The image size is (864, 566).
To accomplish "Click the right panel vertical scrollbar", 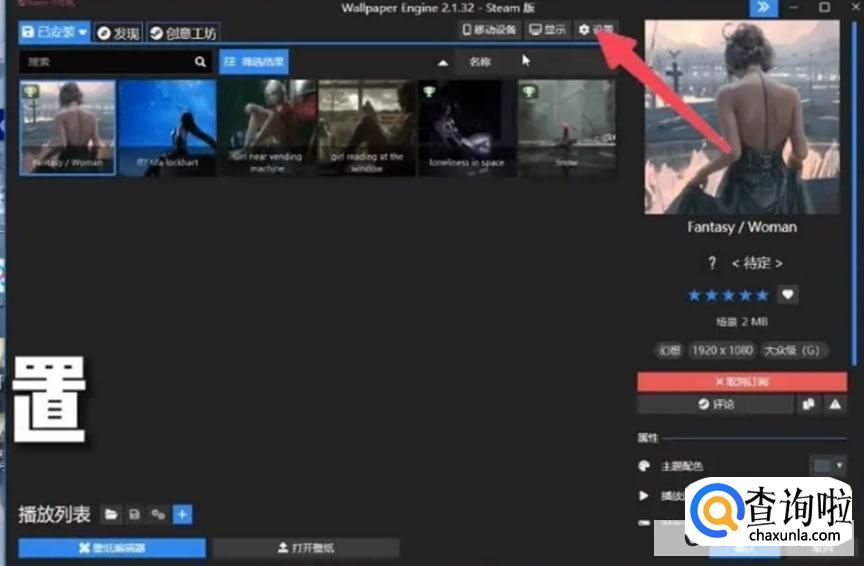I will pos(855,193).
